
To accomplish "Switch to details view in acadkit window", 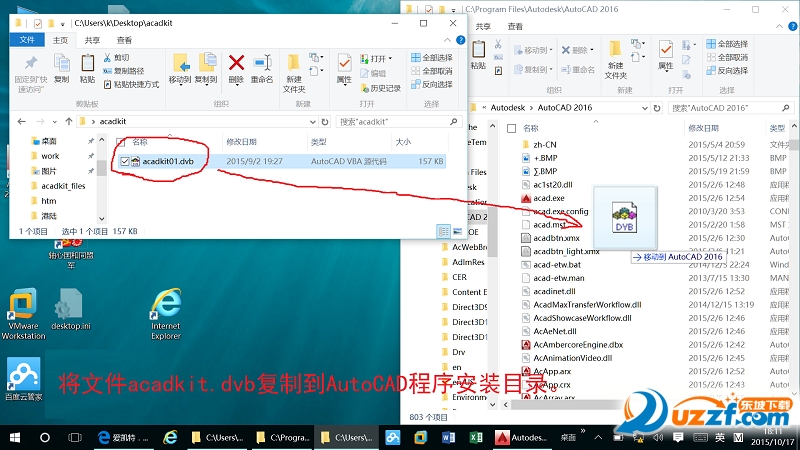I will click(443, 232).
